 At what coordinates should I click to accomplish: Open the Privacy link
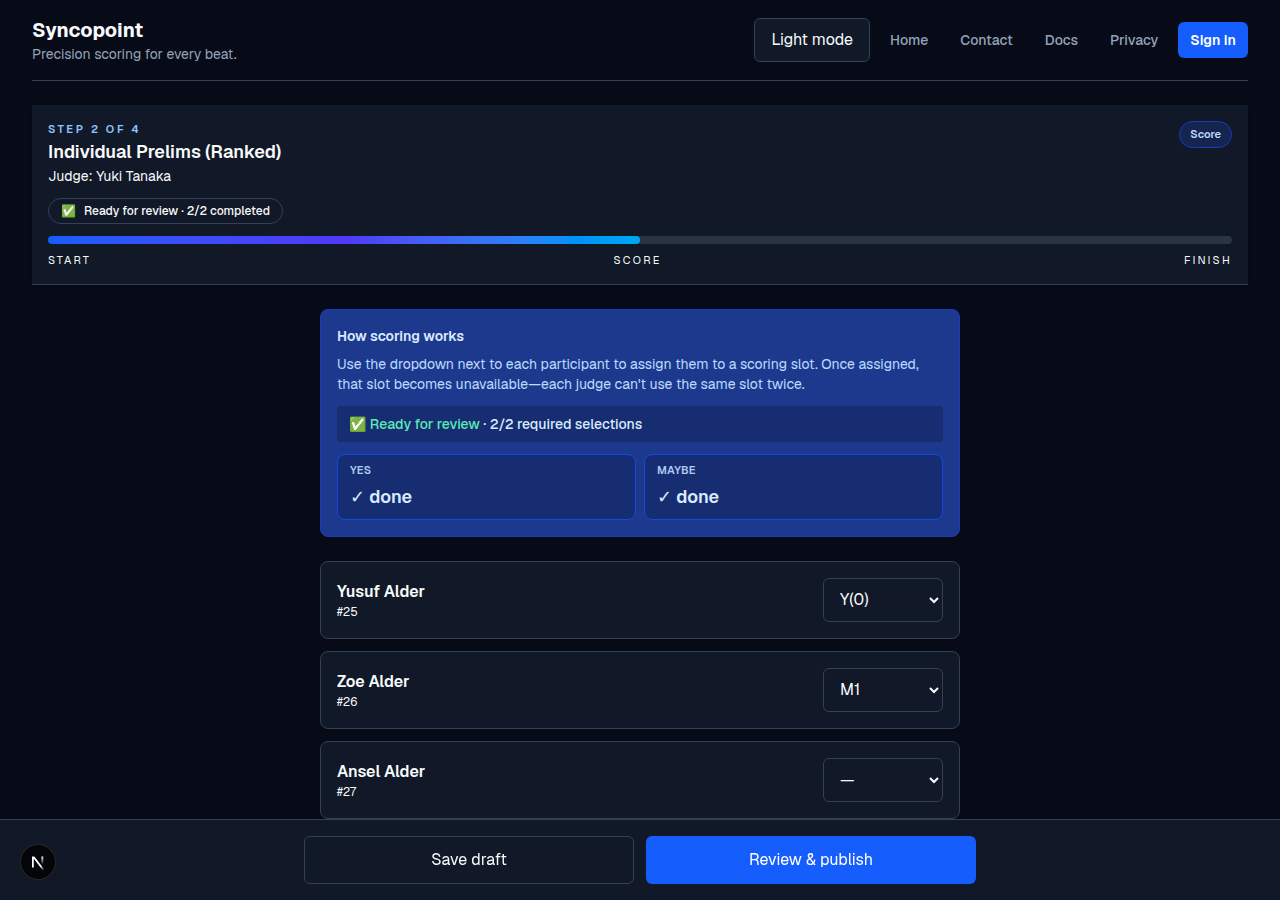coord(1134,40)
